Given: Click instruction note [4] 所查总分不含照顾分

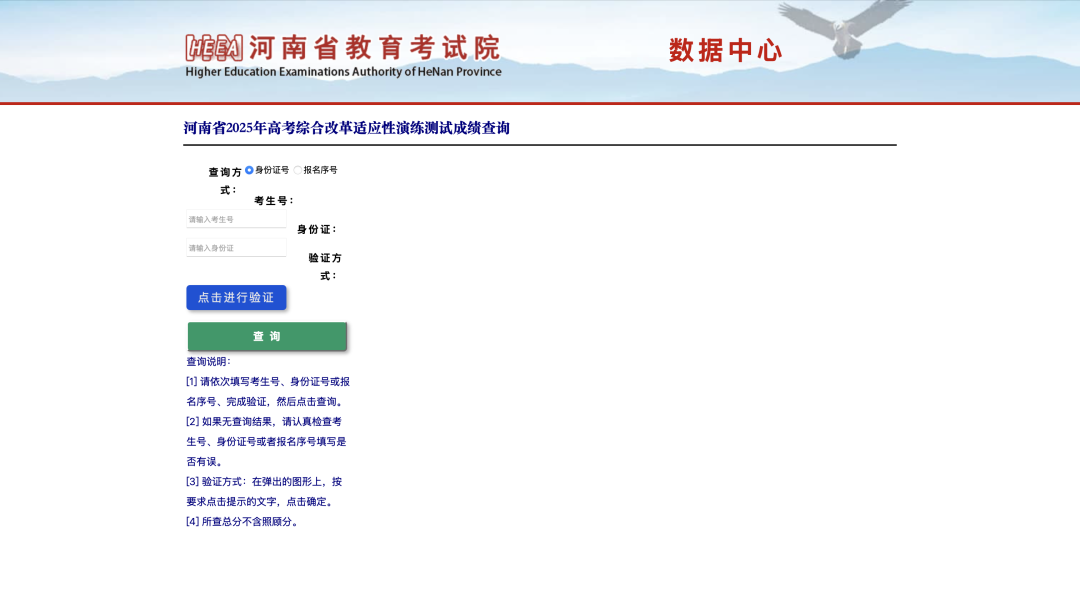Looking at the screenshot, I should pos(242,522).
